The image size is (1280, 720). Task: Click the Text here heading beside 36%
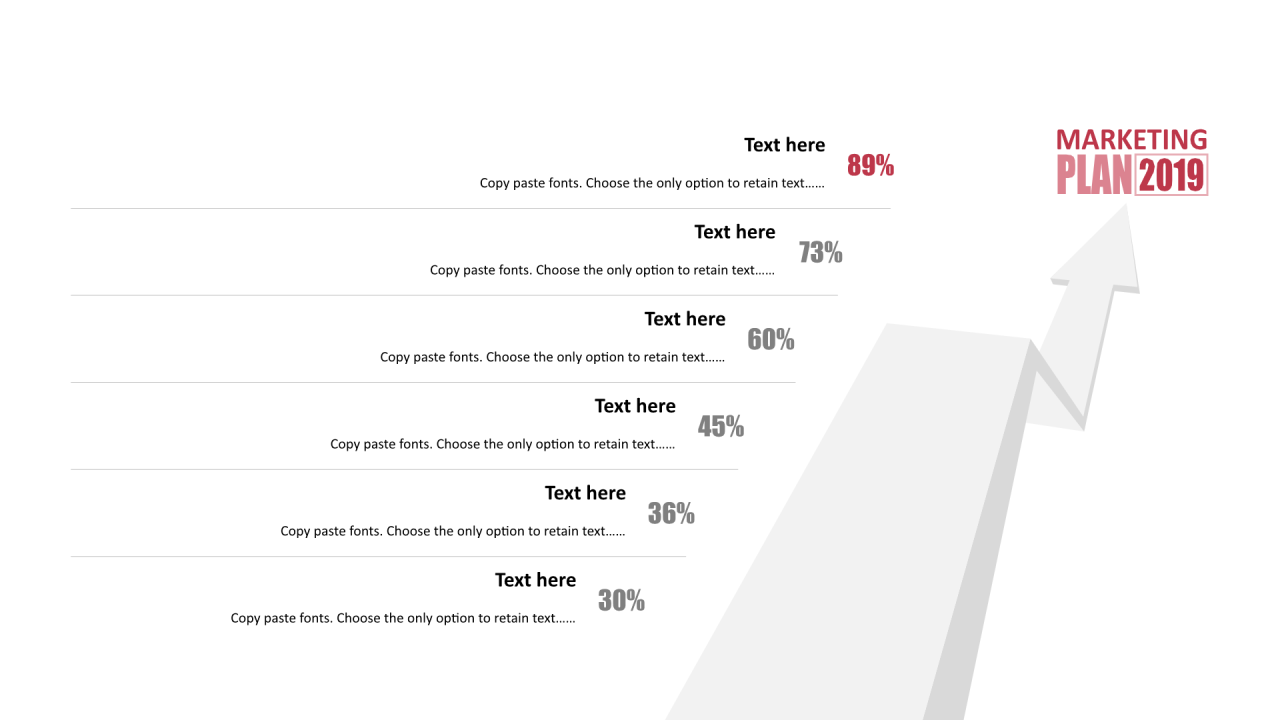[585, 493]
